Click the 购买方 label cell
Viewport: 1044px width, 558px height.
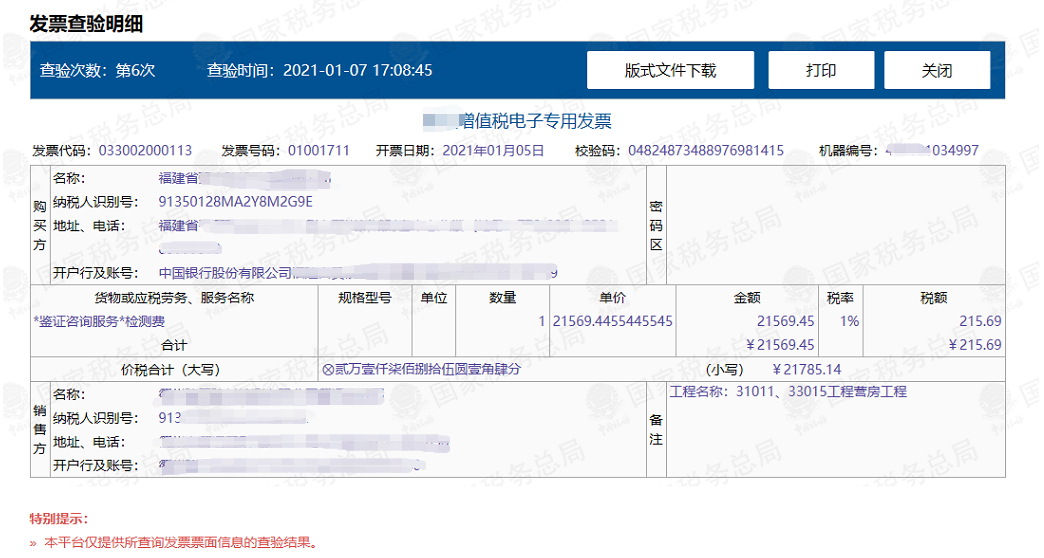click(40, 226)
